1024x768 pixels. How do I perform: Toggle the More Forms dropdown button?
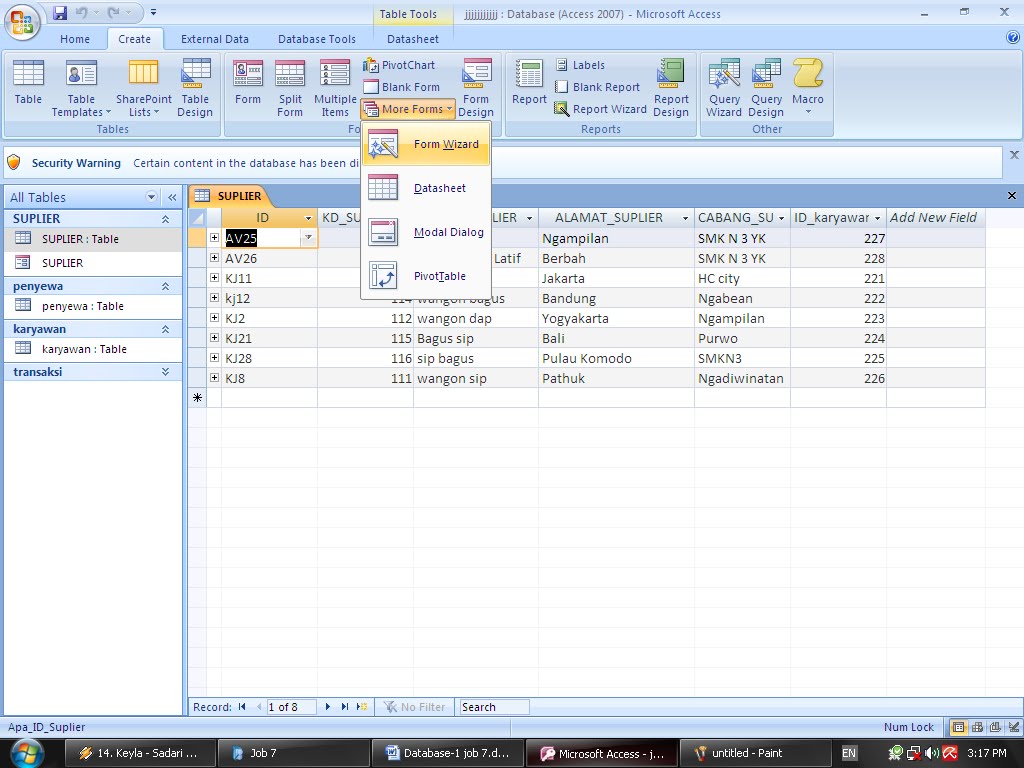click(x=408, y=109)
